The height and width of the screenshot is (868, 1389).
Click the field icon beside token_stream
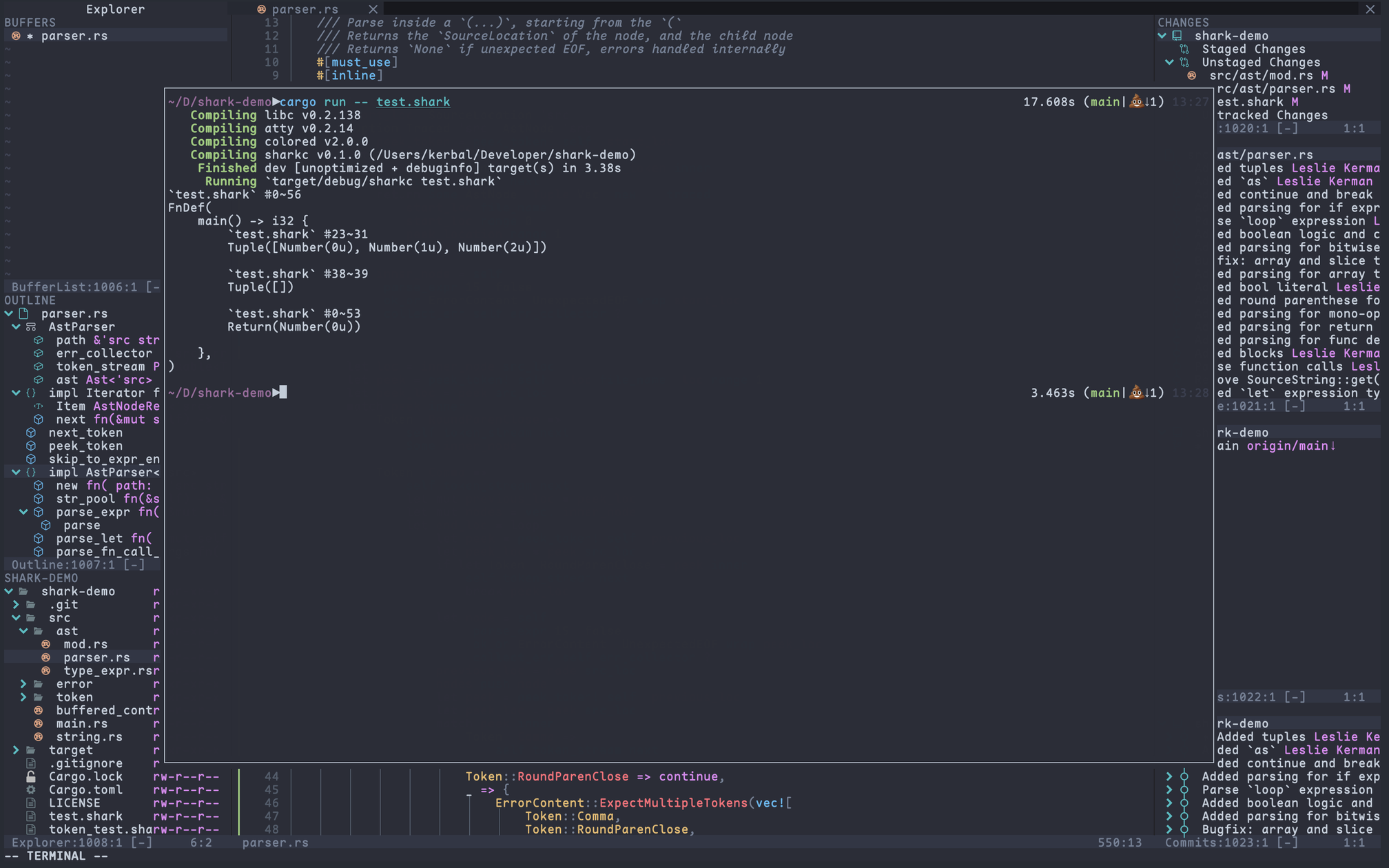pyautogui.click(x=39, y=366)
